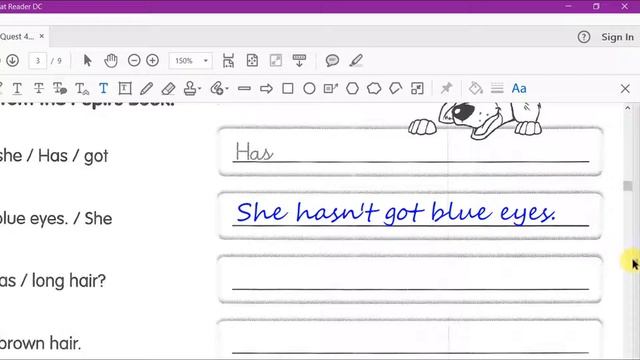Pick the Replace text note tool
The image size is (640, 360).
60,89
